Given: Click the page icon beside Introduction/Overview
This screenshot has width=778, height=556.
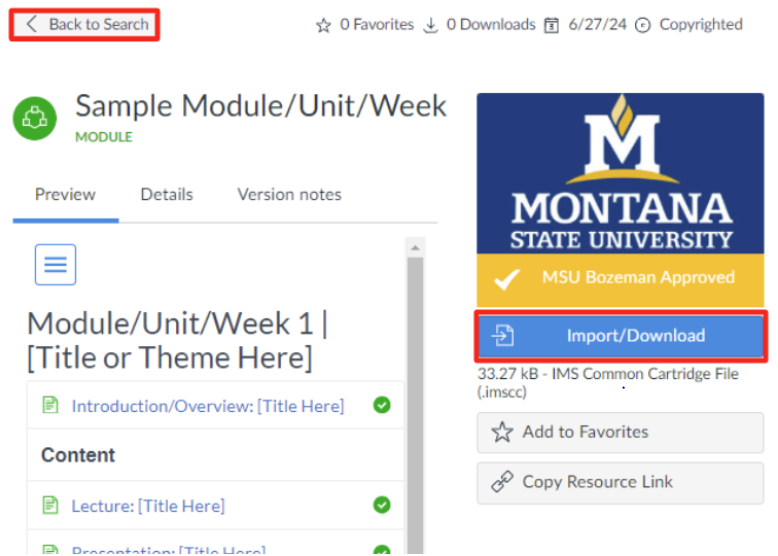Looking at the screenshot, I should [x=50, y=406].
